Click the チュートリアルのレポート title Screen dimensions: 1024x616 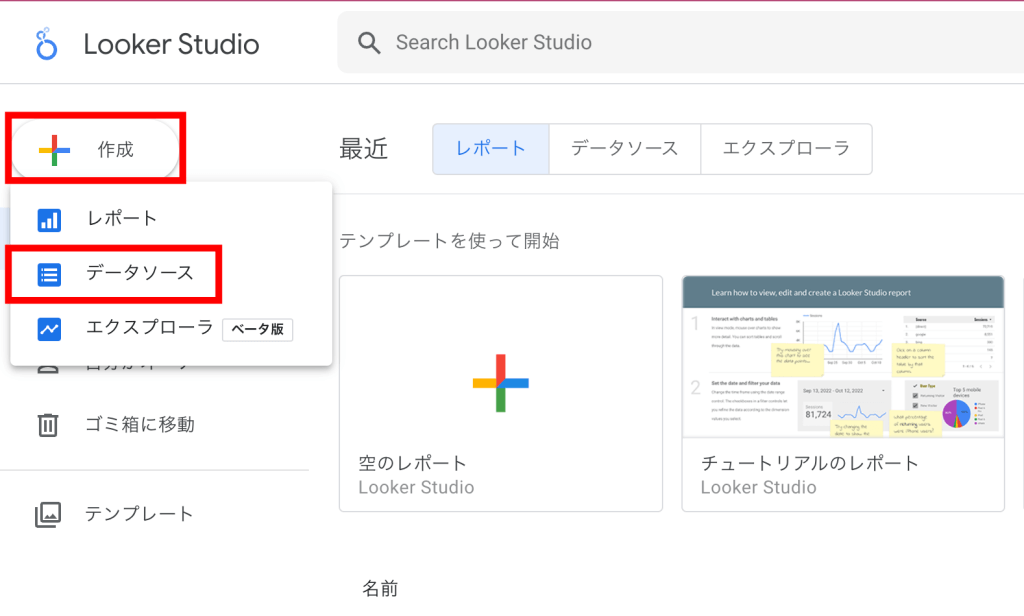pyautogui.click(x=810, y=463)
